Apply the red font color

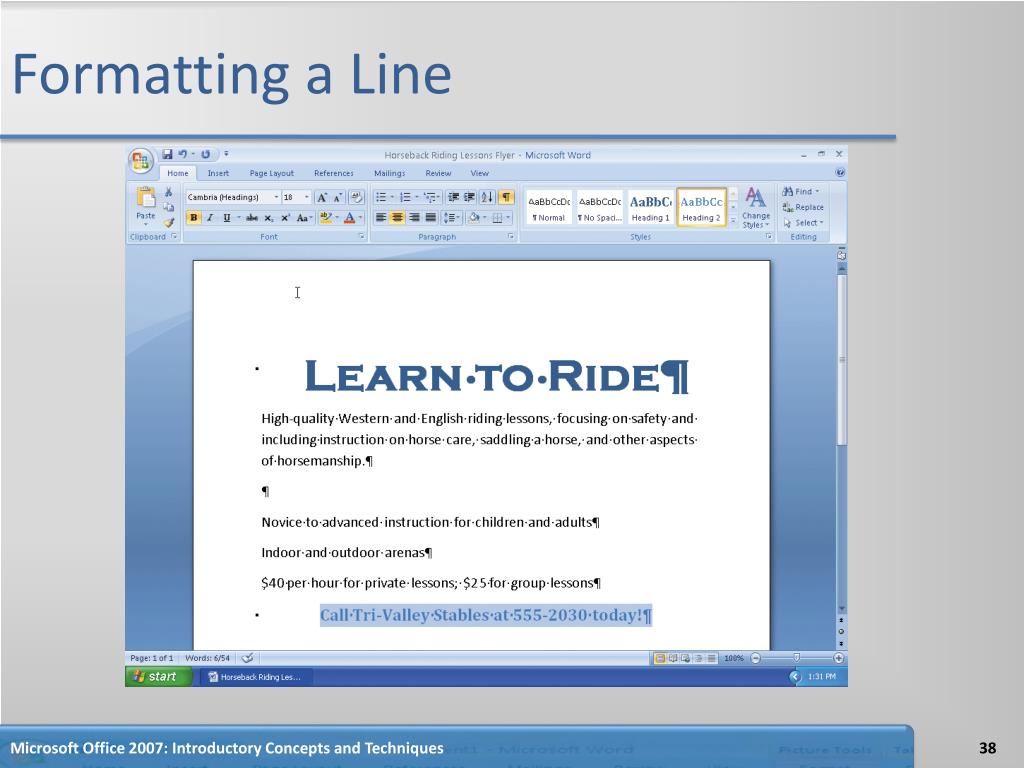coord(349,217)
